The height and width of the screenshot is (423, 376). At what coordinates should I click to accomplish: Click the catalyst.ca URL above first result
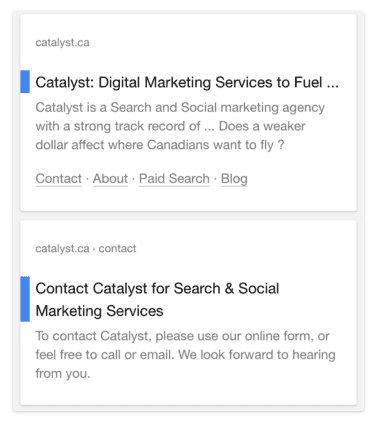coord(62,43)
